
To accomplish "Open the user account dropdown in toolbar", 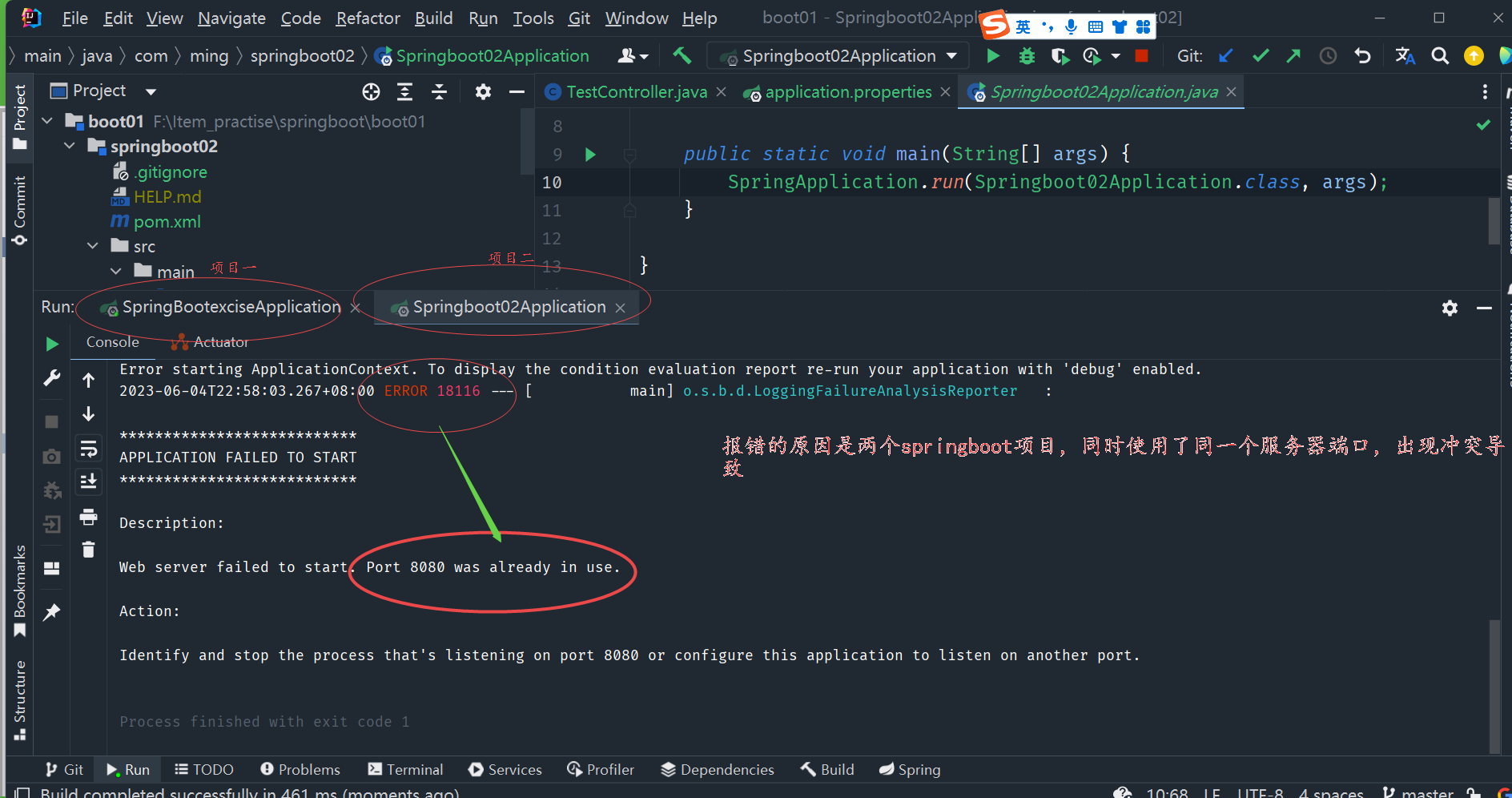I will pyautogui.click(x=632, y=55).
